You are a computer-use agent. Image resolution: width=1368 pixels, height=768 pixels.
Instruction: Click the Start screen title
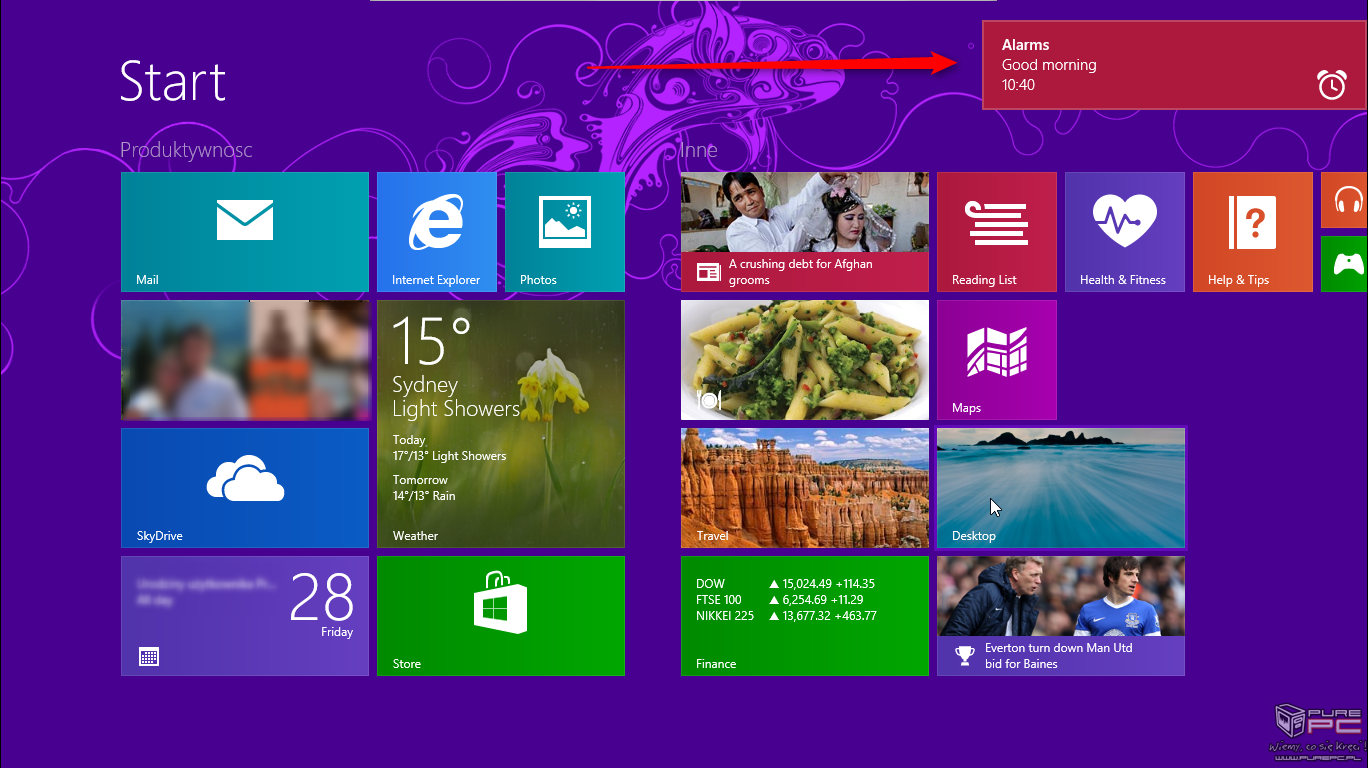[x=173, y=81]
